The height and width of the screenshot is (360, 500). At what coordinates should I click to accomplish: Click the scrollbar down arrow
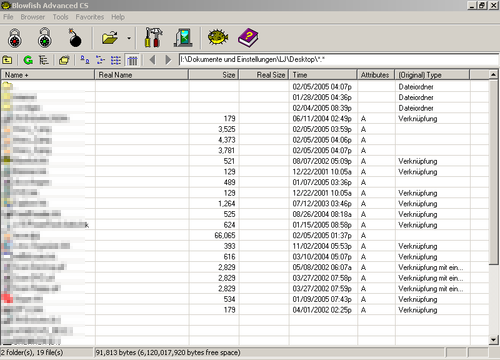click(x=494, y=340)
